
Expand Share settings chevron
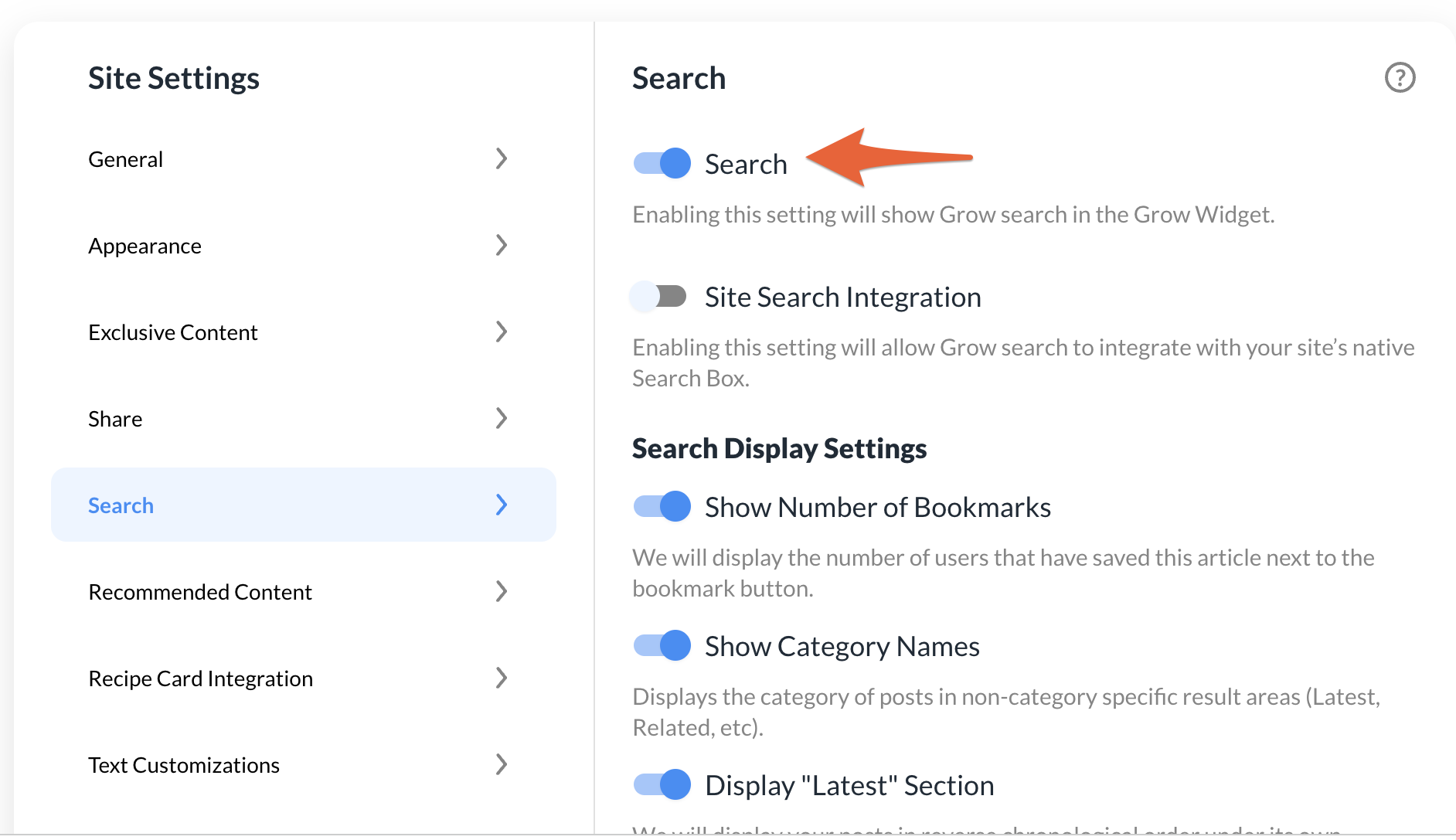click(502, 419)
